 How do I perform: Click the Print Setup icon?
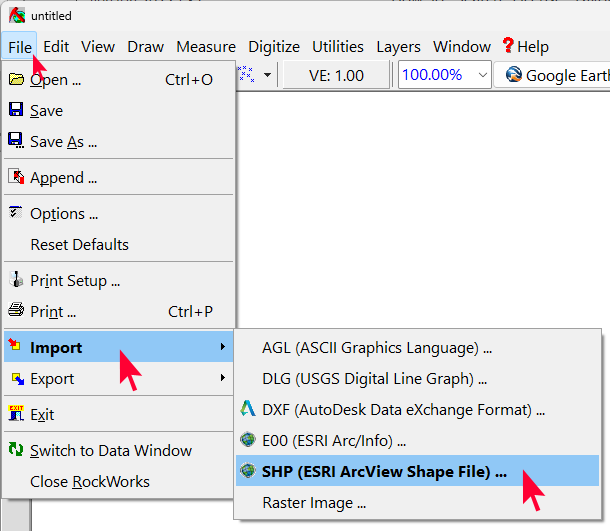[16, 281]
